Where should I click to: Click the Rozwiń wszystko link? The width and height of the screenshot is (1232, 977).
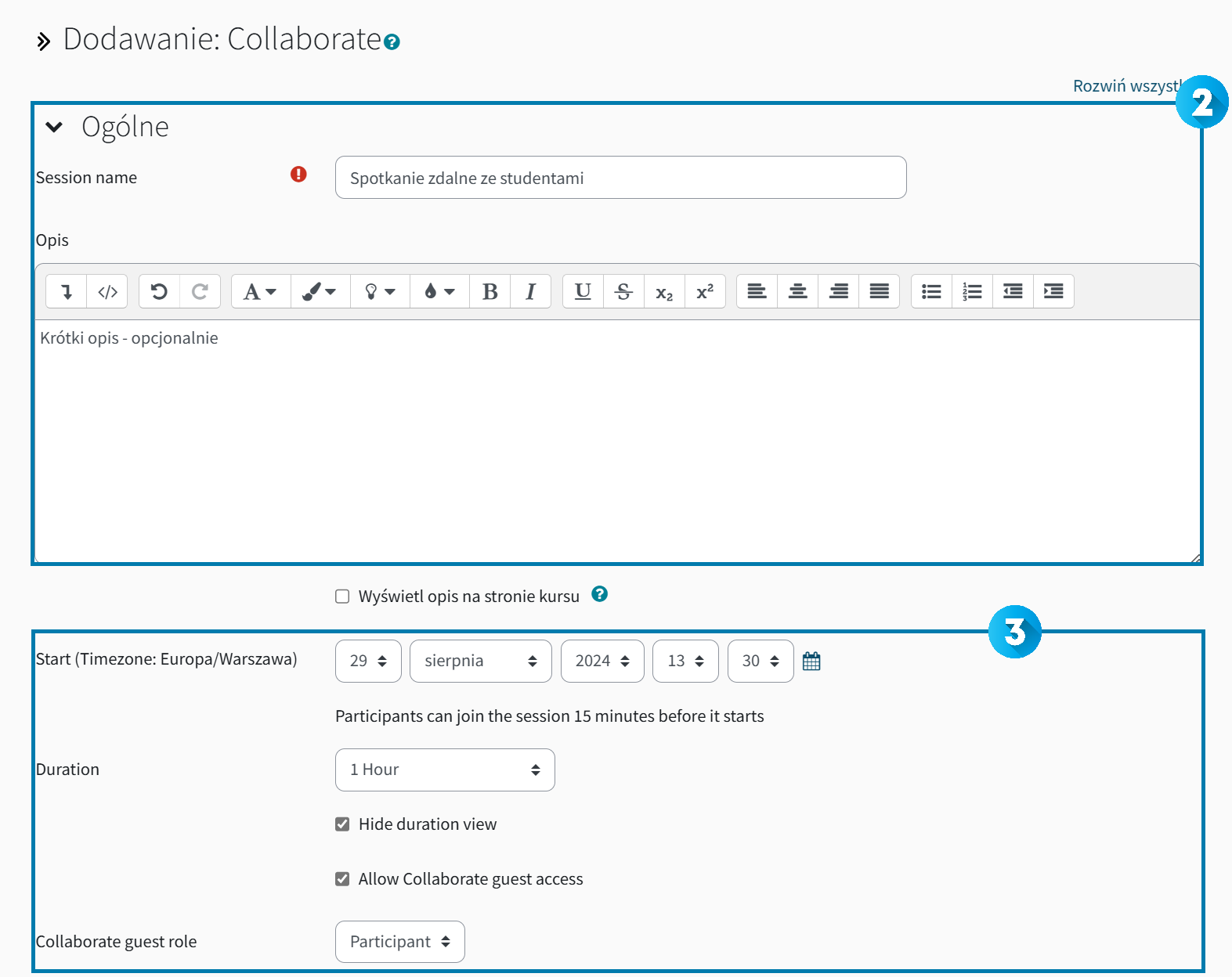coord(1127,86)
